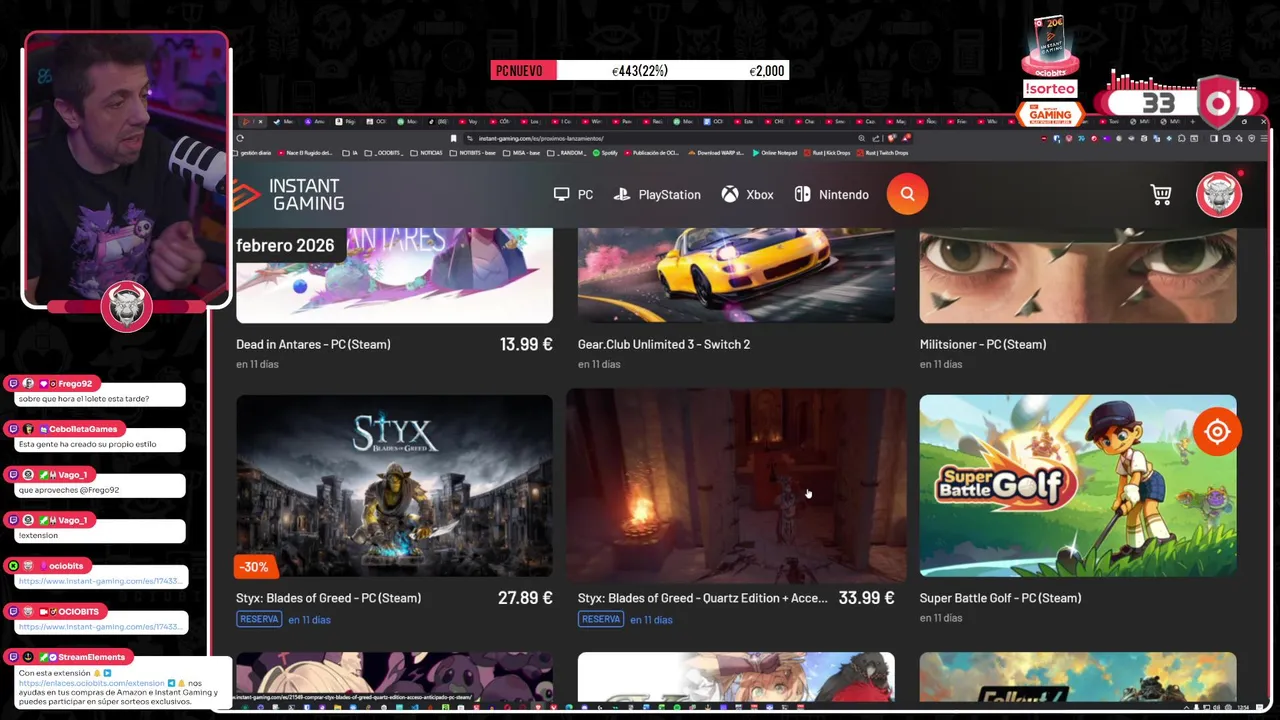Switch to the TikTok (88) browser tab

pos(440,121)
